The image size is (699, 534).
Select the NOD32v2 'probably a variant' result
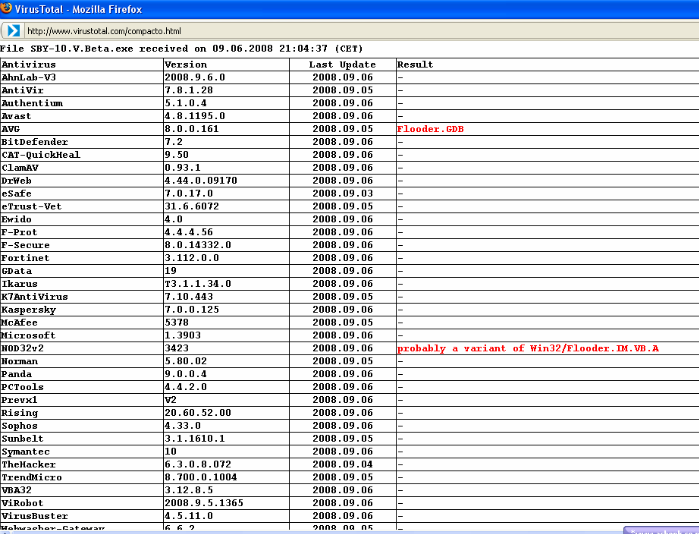click(528, 348)
